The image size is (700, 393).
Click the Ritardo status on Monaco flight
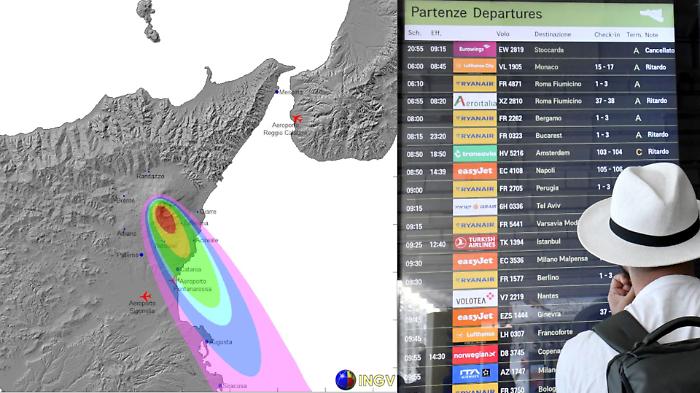(656, 67)
